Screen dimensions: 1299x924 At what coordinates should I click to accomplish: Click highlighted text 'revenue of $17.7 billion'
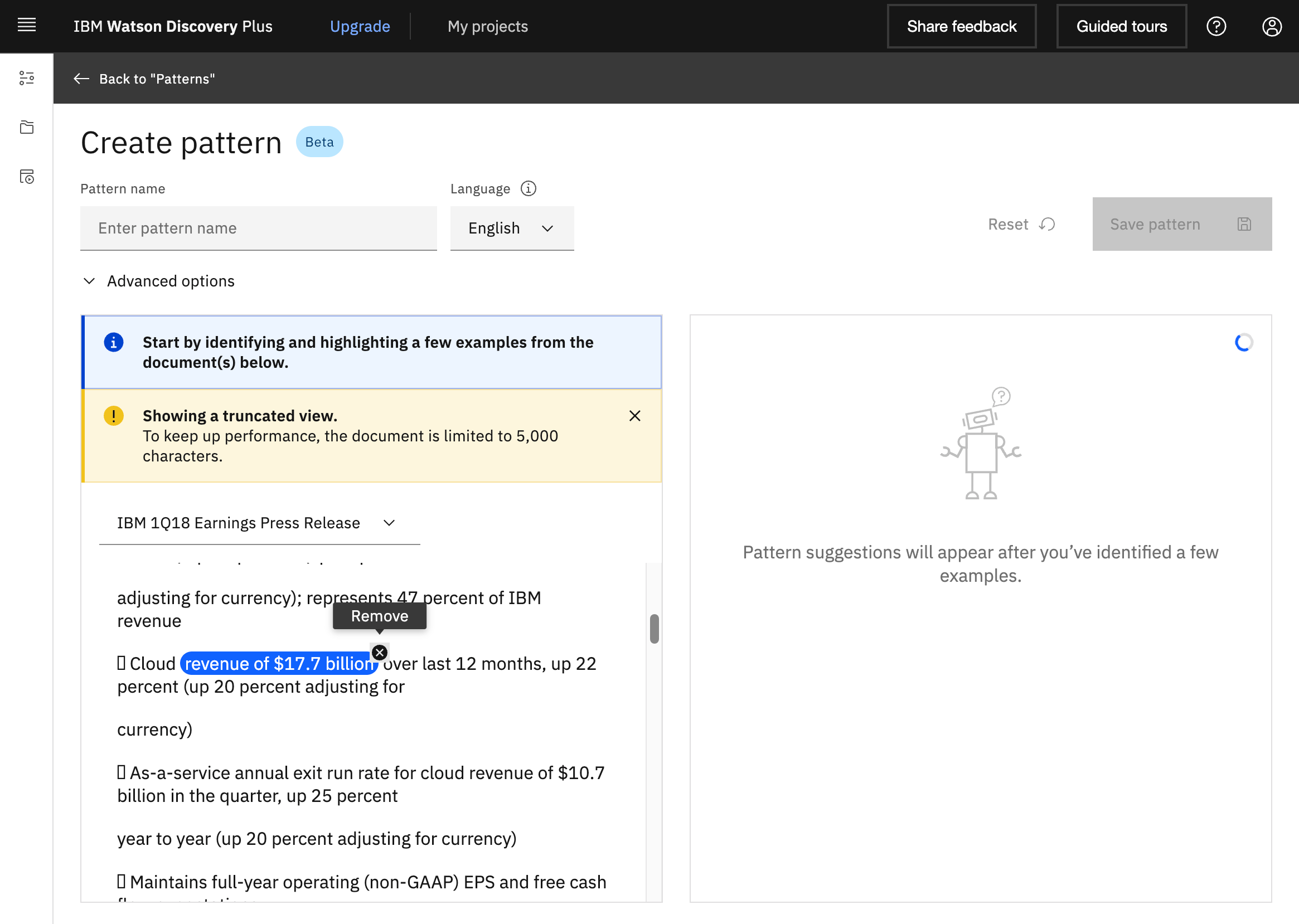[x=279, y=663]
